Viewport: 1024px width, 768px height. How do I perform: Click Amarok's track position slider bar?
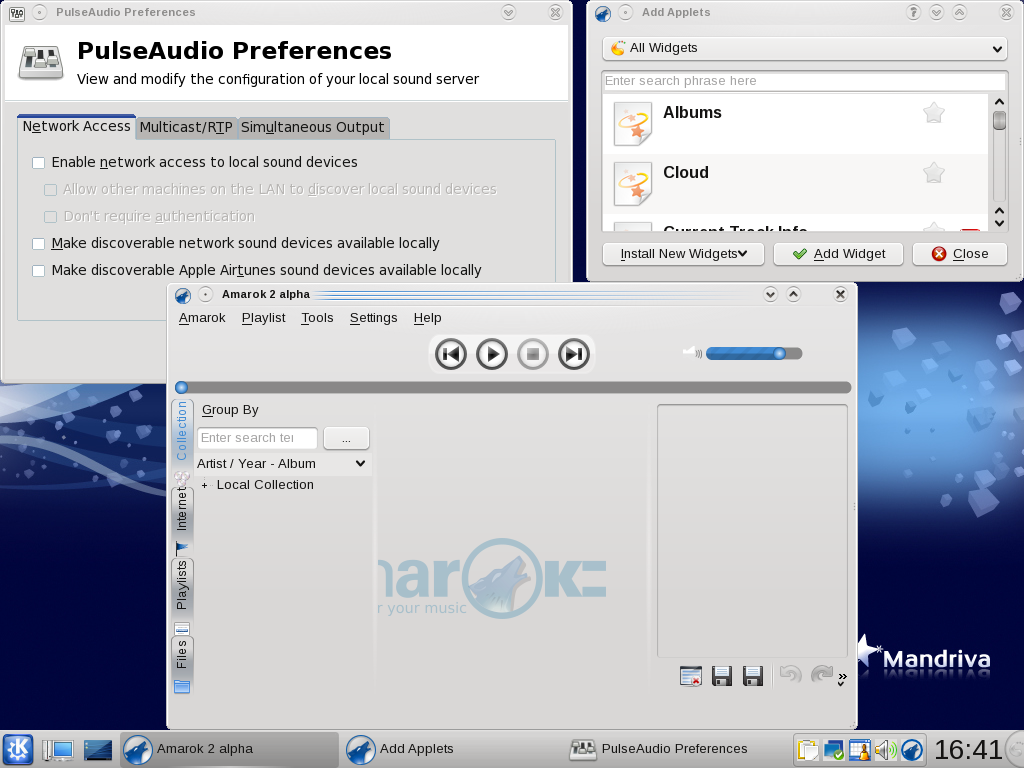[513, 387]
